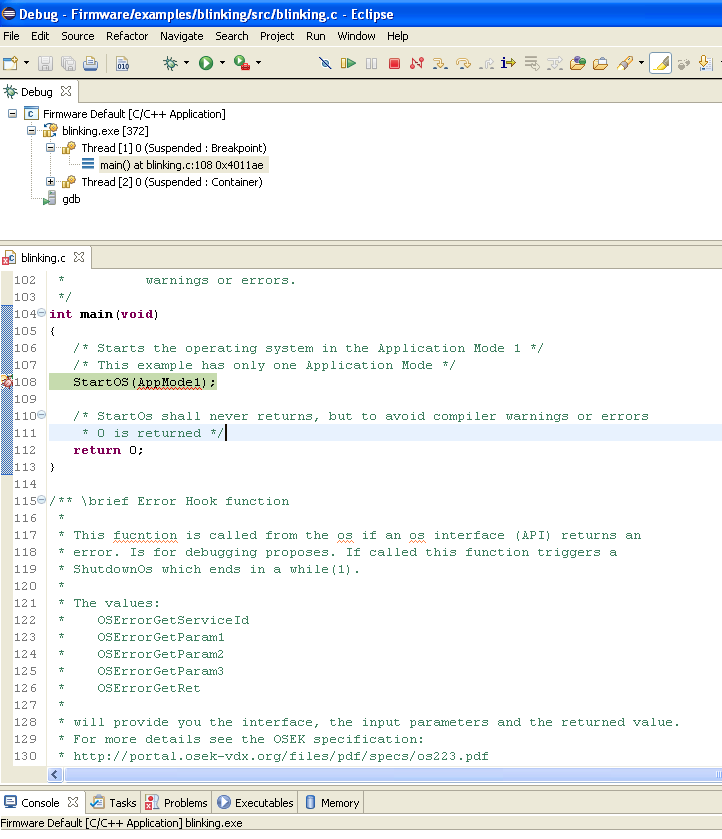Click the horizontal scrollbar left arrow
The image size is (722, 839).
(x=55, y=774)
